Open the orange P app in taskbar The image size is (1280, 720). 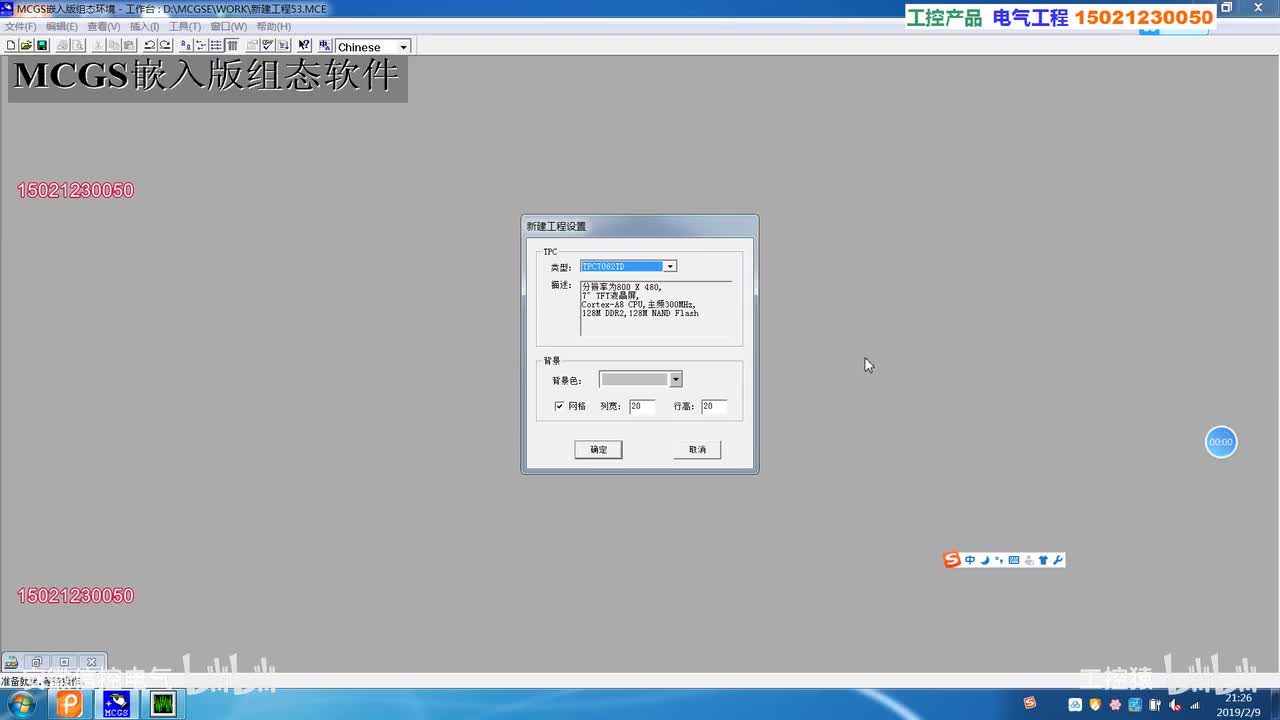click(69, 704)
